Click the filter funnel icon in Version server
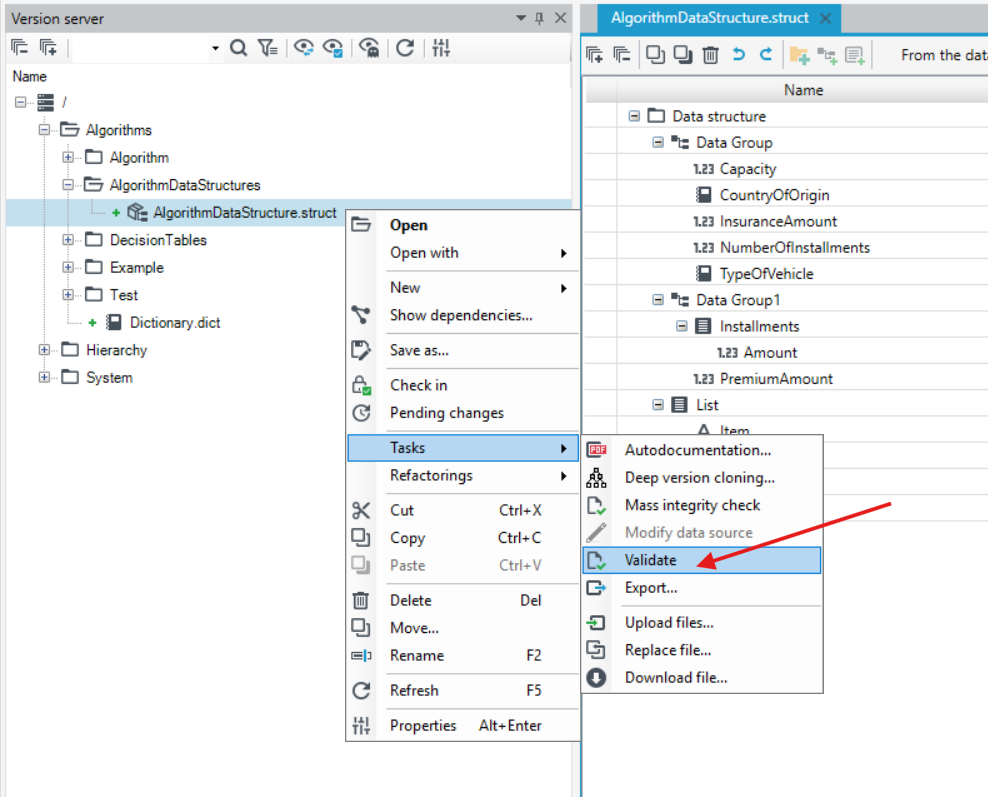 [268, 48]
